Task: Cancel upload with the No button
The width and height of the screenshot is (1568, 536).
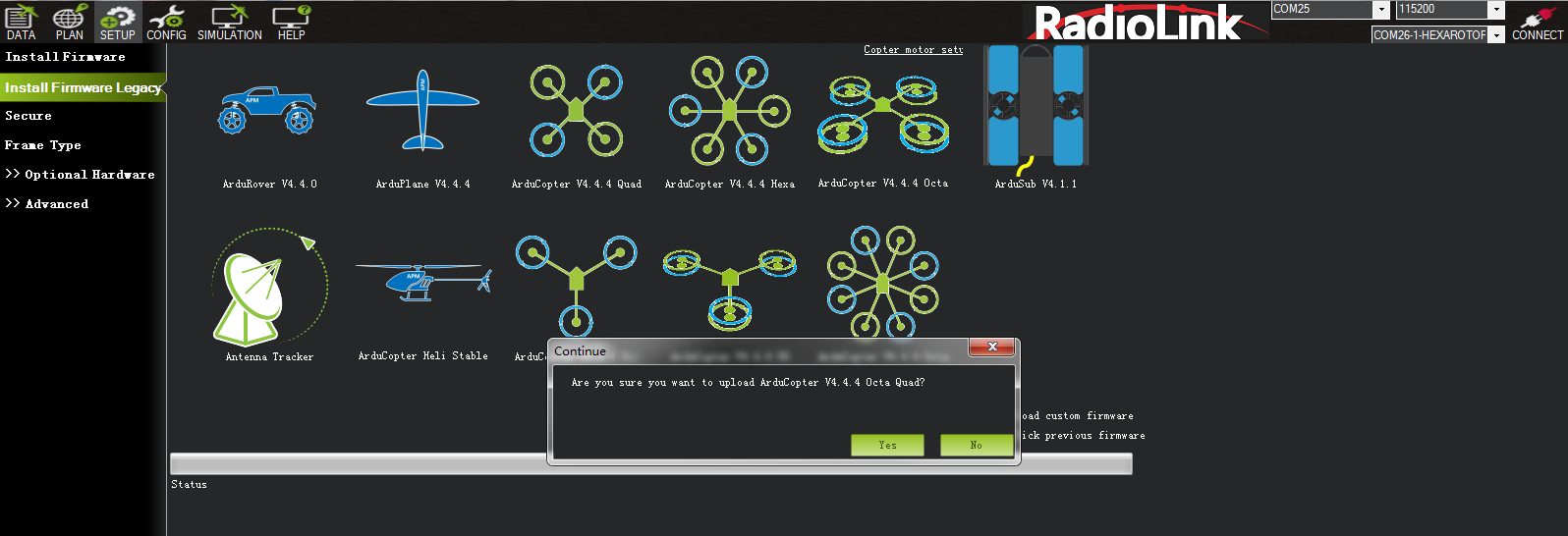Action: coord(976,445)
